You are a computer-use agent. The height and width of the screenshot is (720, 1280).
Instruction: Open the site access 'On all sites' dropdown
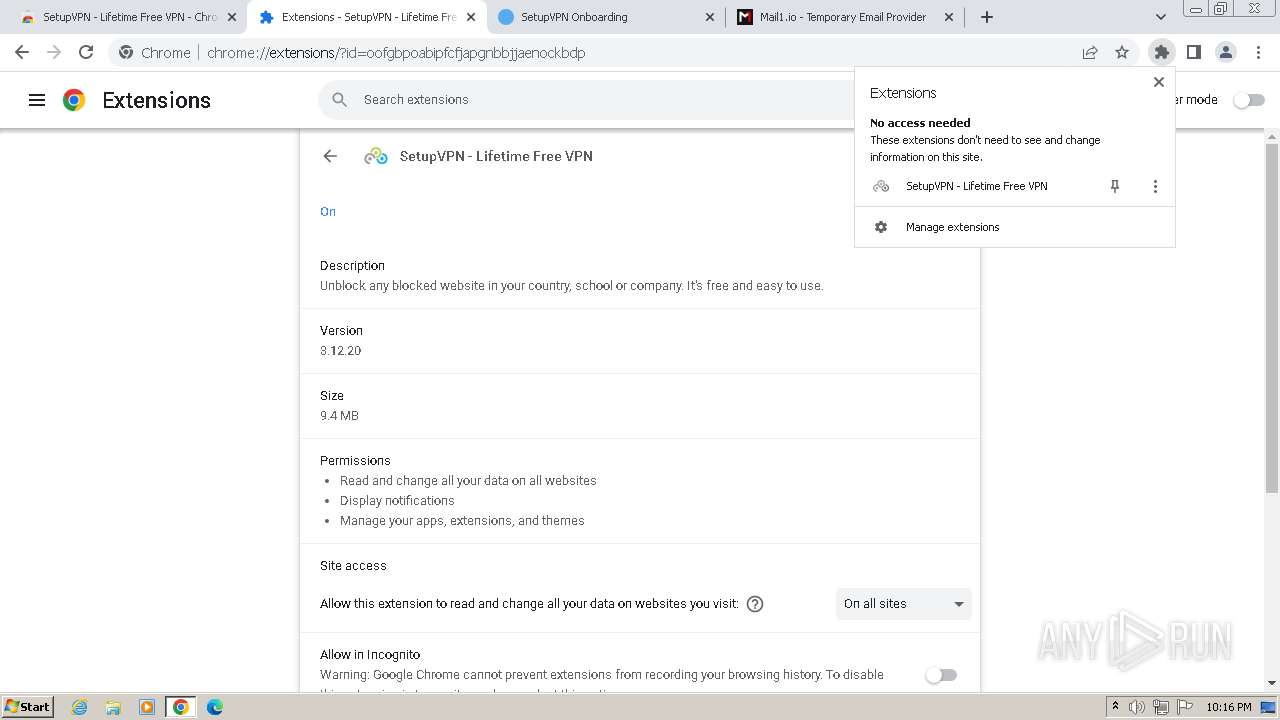click(904, 604)
